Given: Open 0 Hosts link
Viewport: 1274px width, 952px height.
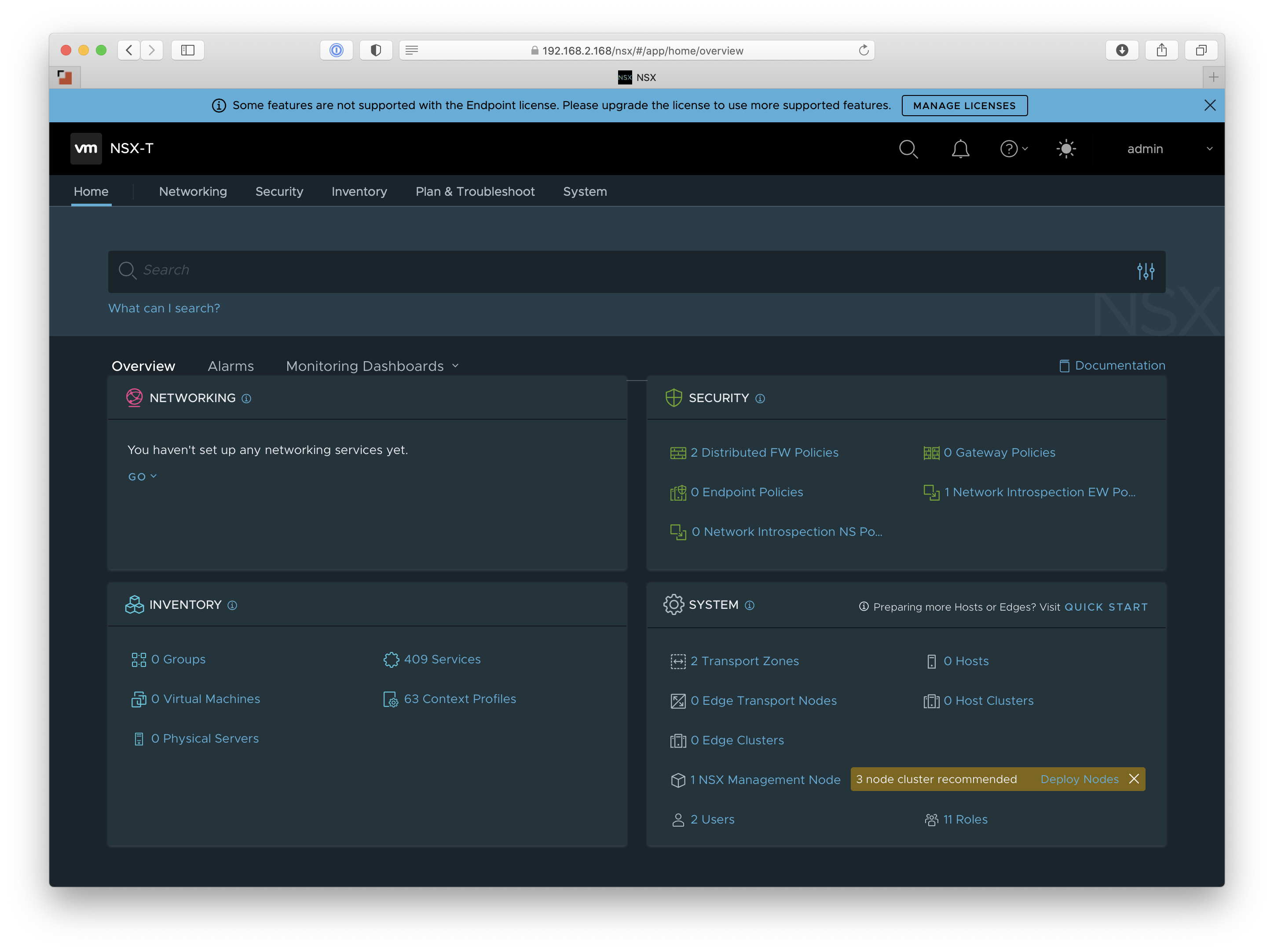Looking at the screenshot, I should pos(966,661).
